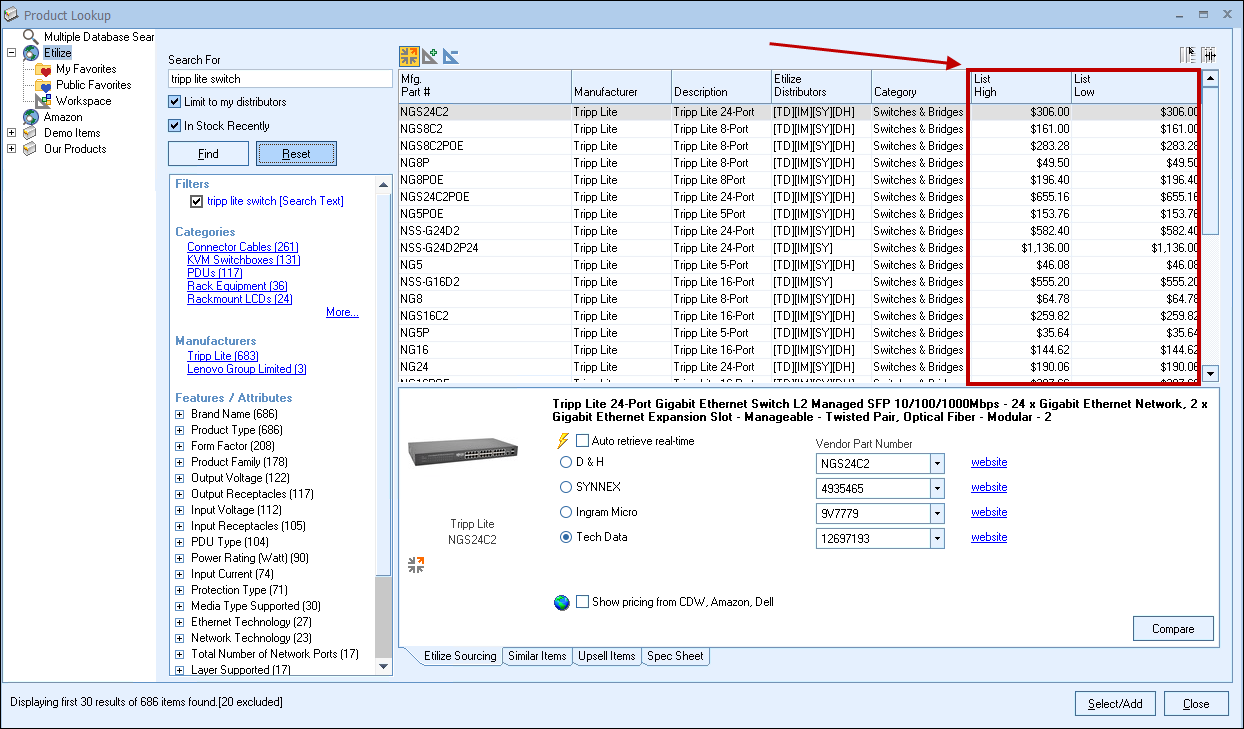Click the Etilize globe icon in the tree
The image size is (1244, 729).
pyautogui.click(x=31, y=53)
